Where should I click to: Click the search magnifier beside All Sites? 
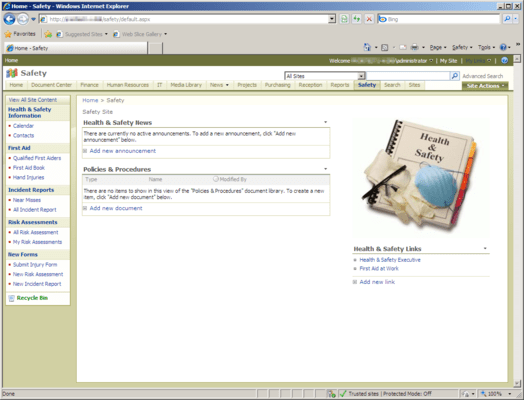pyautogui.click(x=454, y=76)
